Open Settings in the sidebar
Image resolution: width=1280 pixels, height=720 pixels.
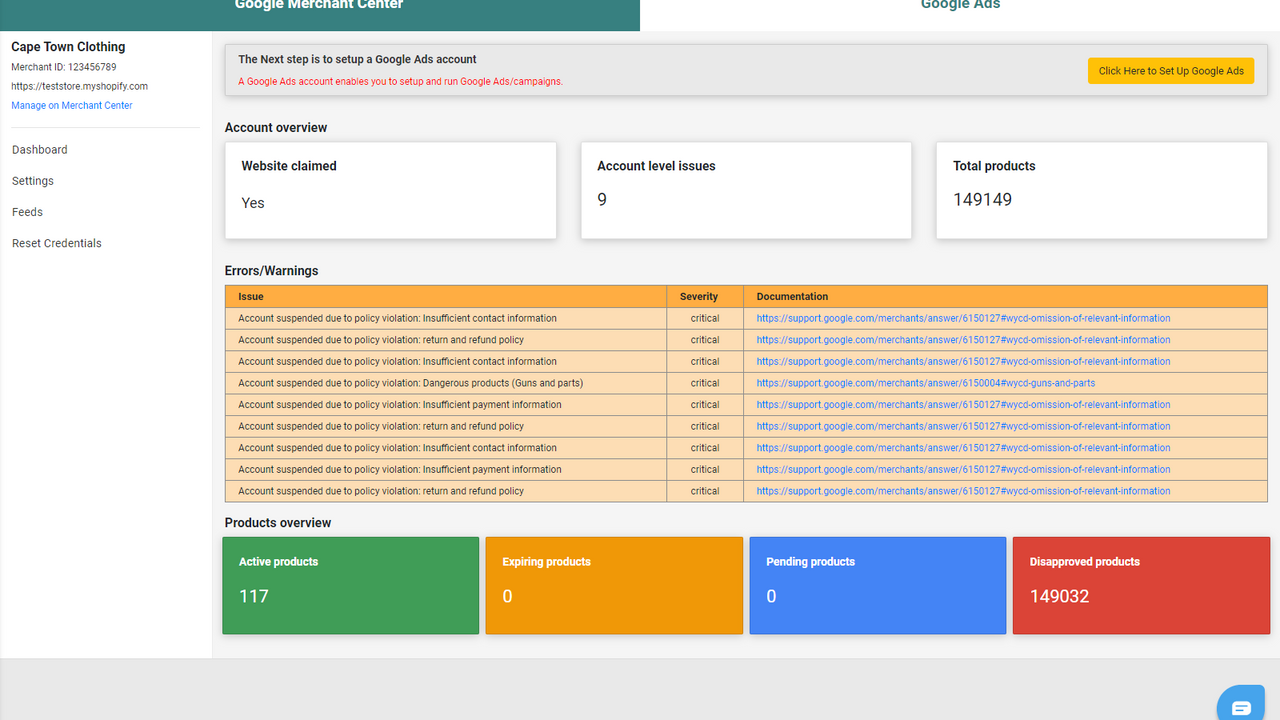[33, 181]
